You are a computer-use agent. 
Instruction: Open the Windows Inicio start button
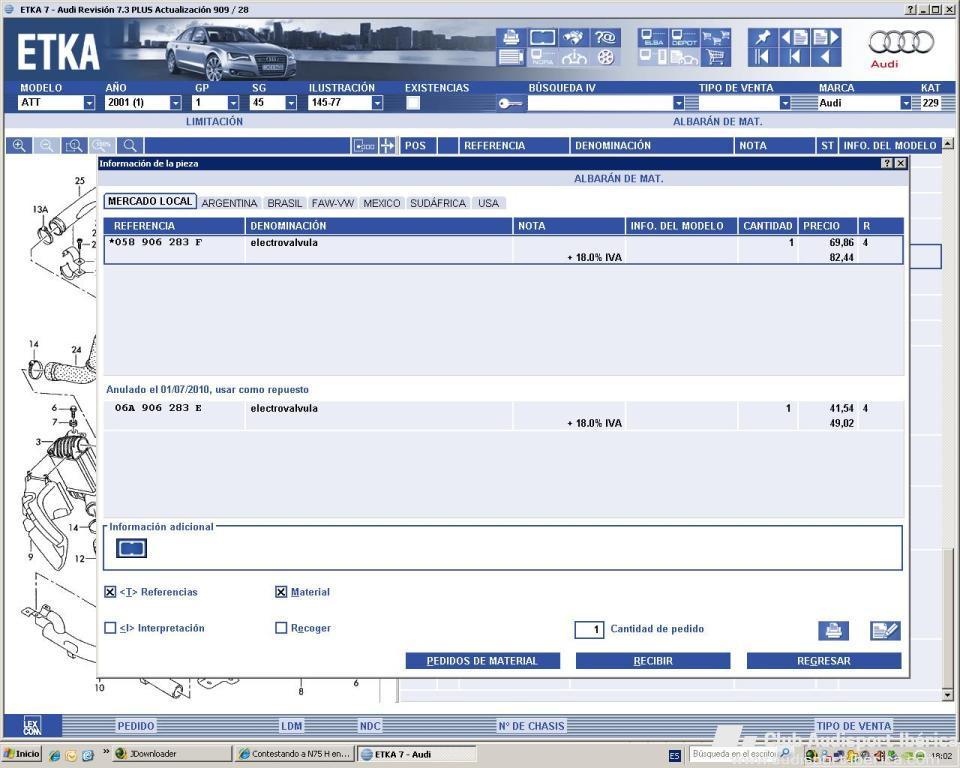click(22, 754)
